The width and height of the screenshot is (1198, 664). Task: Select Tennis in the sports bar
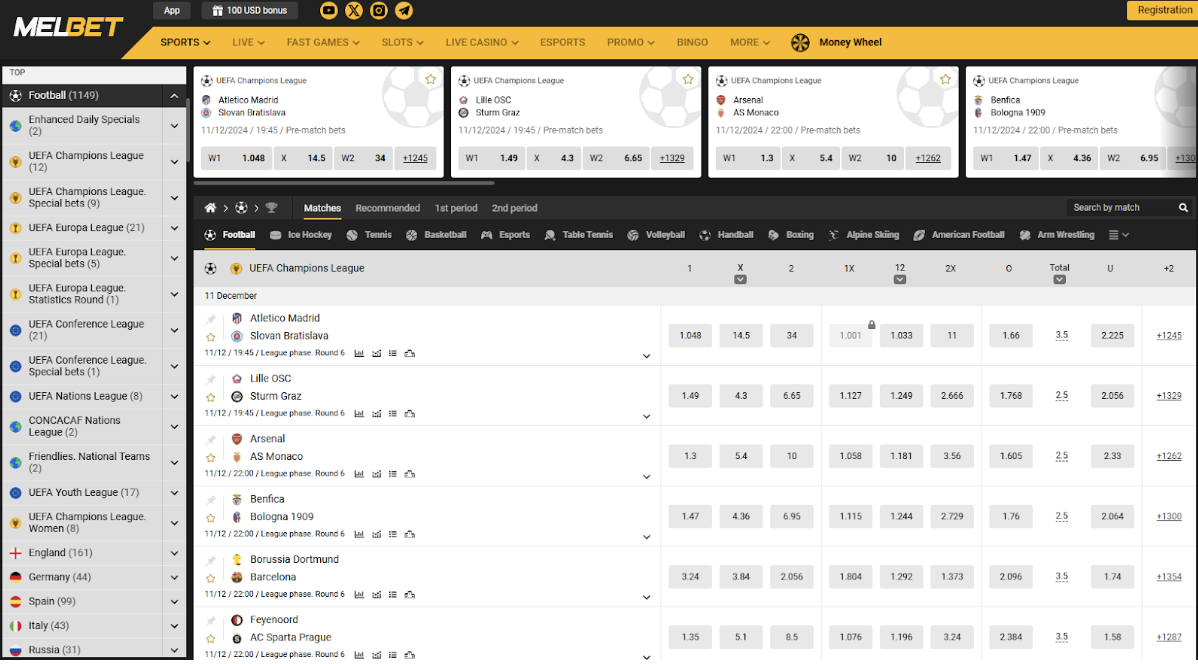point(369,235)
